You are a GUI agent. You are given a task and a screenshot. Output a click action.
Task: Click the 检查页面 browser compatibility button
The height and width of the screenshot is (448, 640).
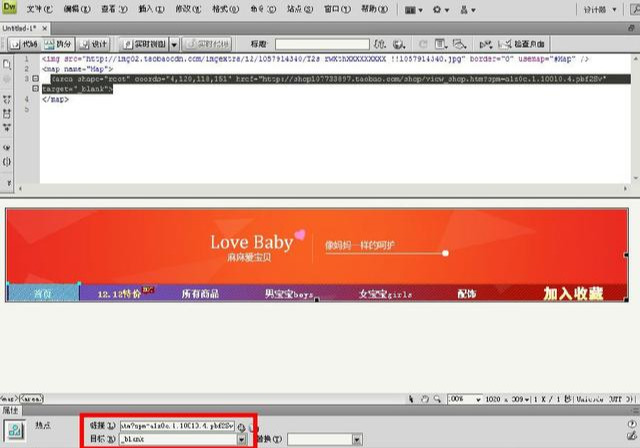(x=522, y=44)
